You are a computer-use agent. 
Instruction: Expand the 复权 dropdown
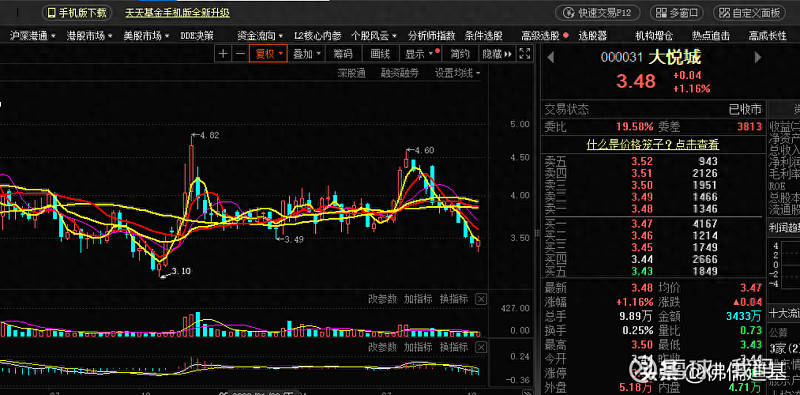click(268, 54)
